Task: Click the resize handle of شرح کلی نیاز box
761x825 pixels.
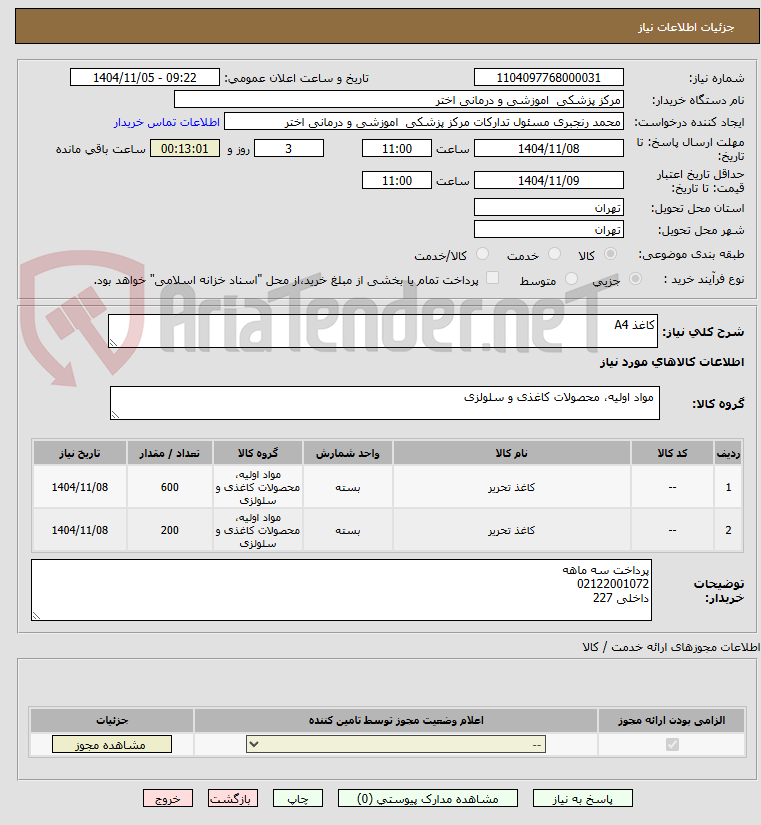Action: (113, 343)
